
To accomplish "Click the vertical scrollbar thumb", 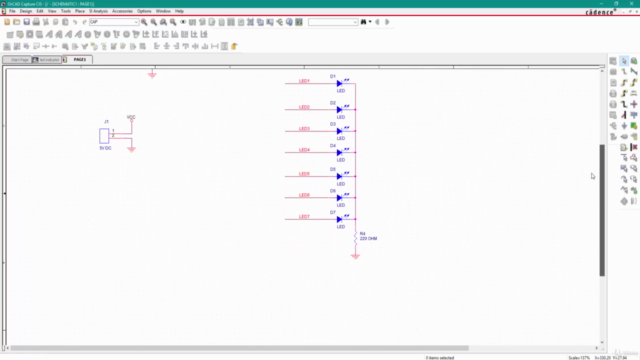I will click(602, 210).
